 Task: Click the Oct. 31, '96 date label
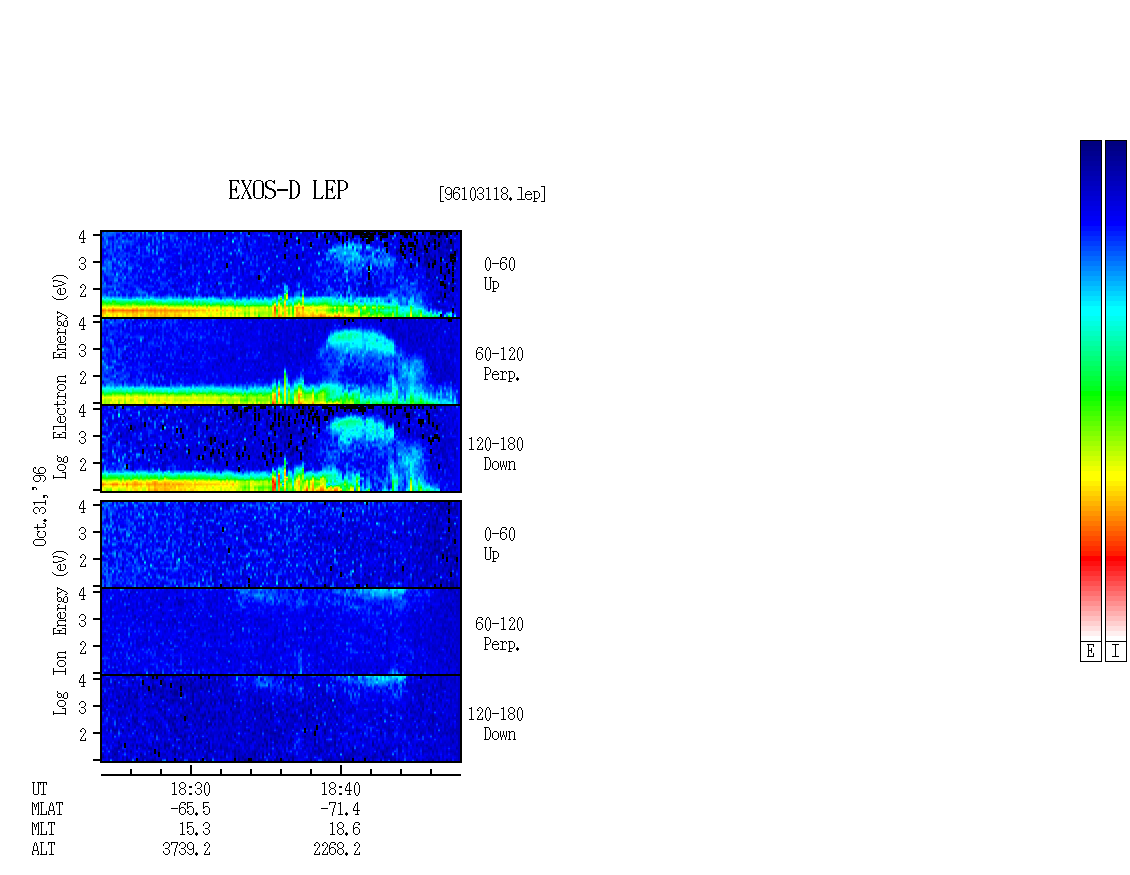click(x=40, y=506)
